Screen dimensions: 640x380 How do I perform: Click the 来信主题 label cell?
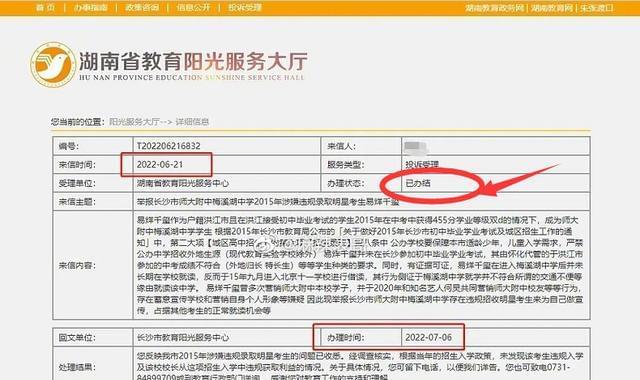pyautogui.click(x=93, y=202)
